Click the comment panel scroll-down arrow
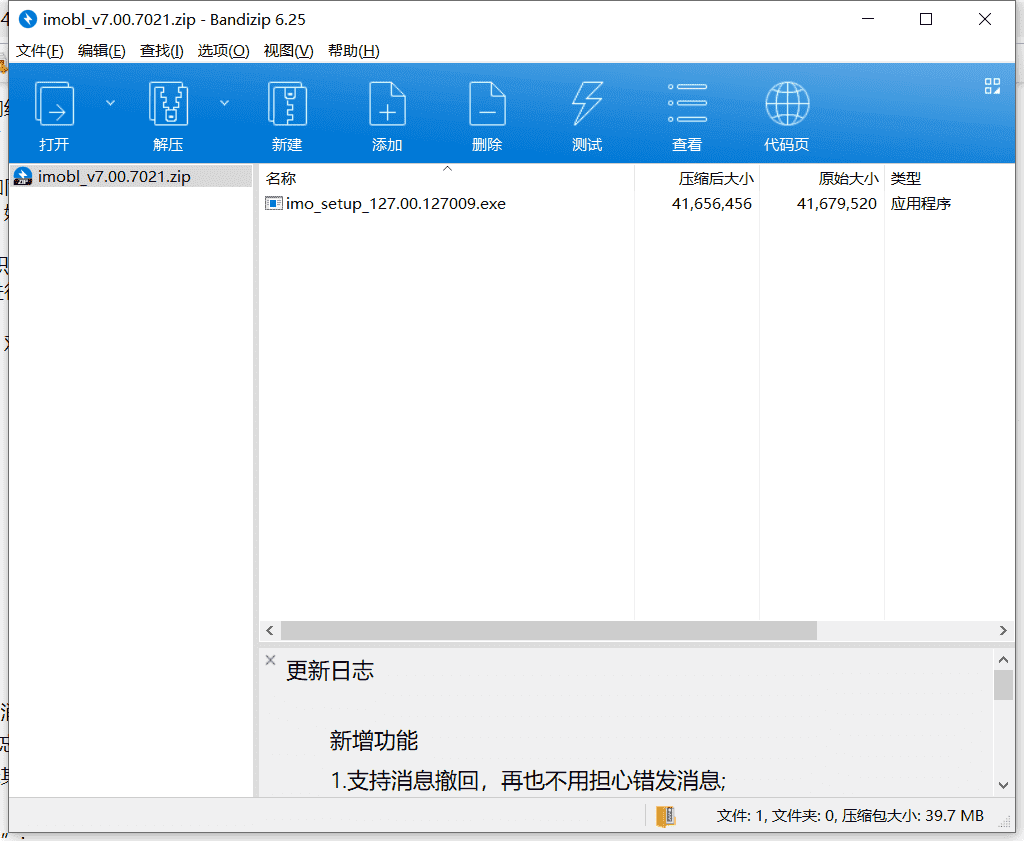The height and width of the screenshot is (841, 1024). tap(1003, 785)
